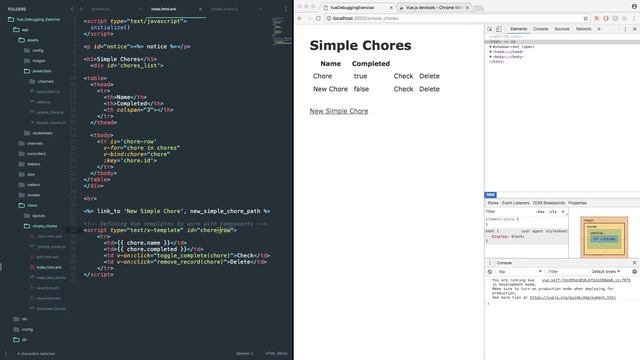Screen dimensions: 640x360
Task: Switch to the Vue.js devtools browser tab
Action: click(433, 7)
